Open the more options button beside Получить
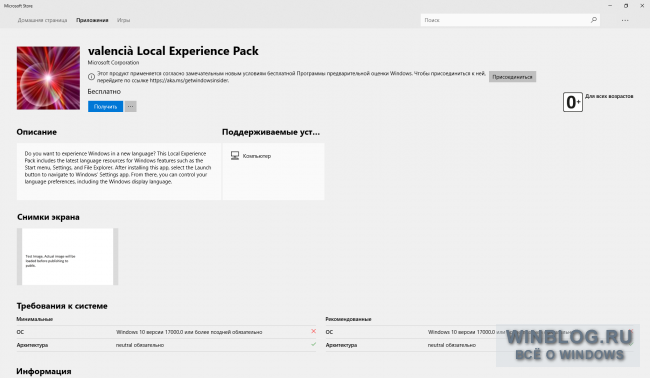The width and height of the screenshot is (650, 378). click(131, 107)
